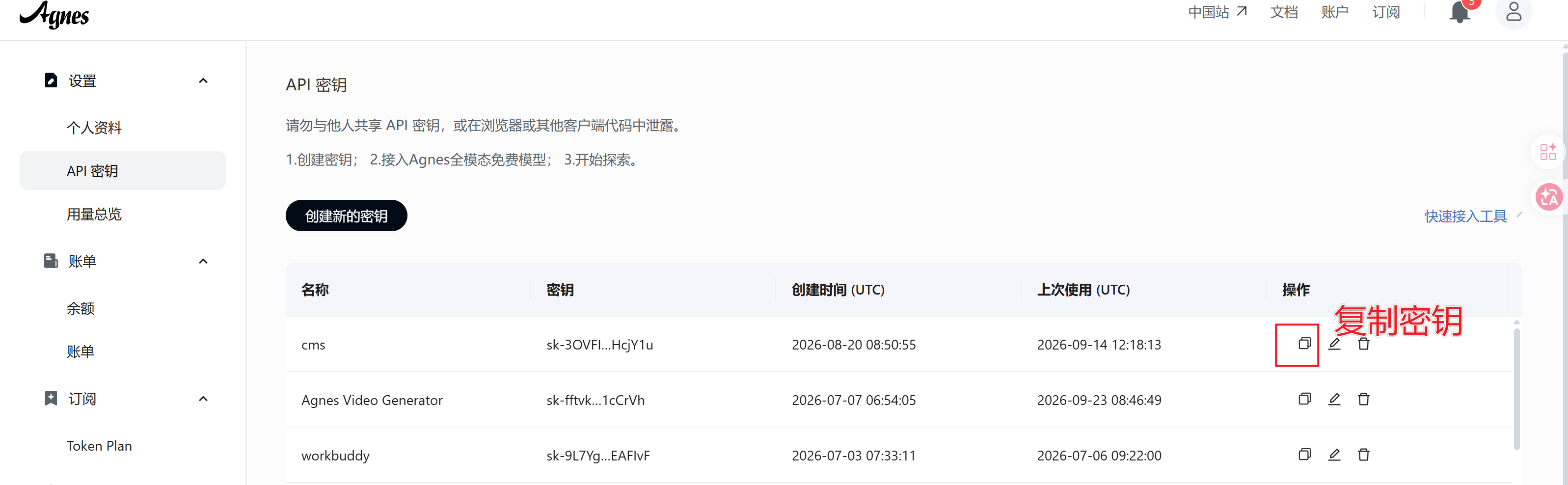The image size is (1568, 485).
Task: Delete the workbuddy key
Action: [x=1363, y=455]
